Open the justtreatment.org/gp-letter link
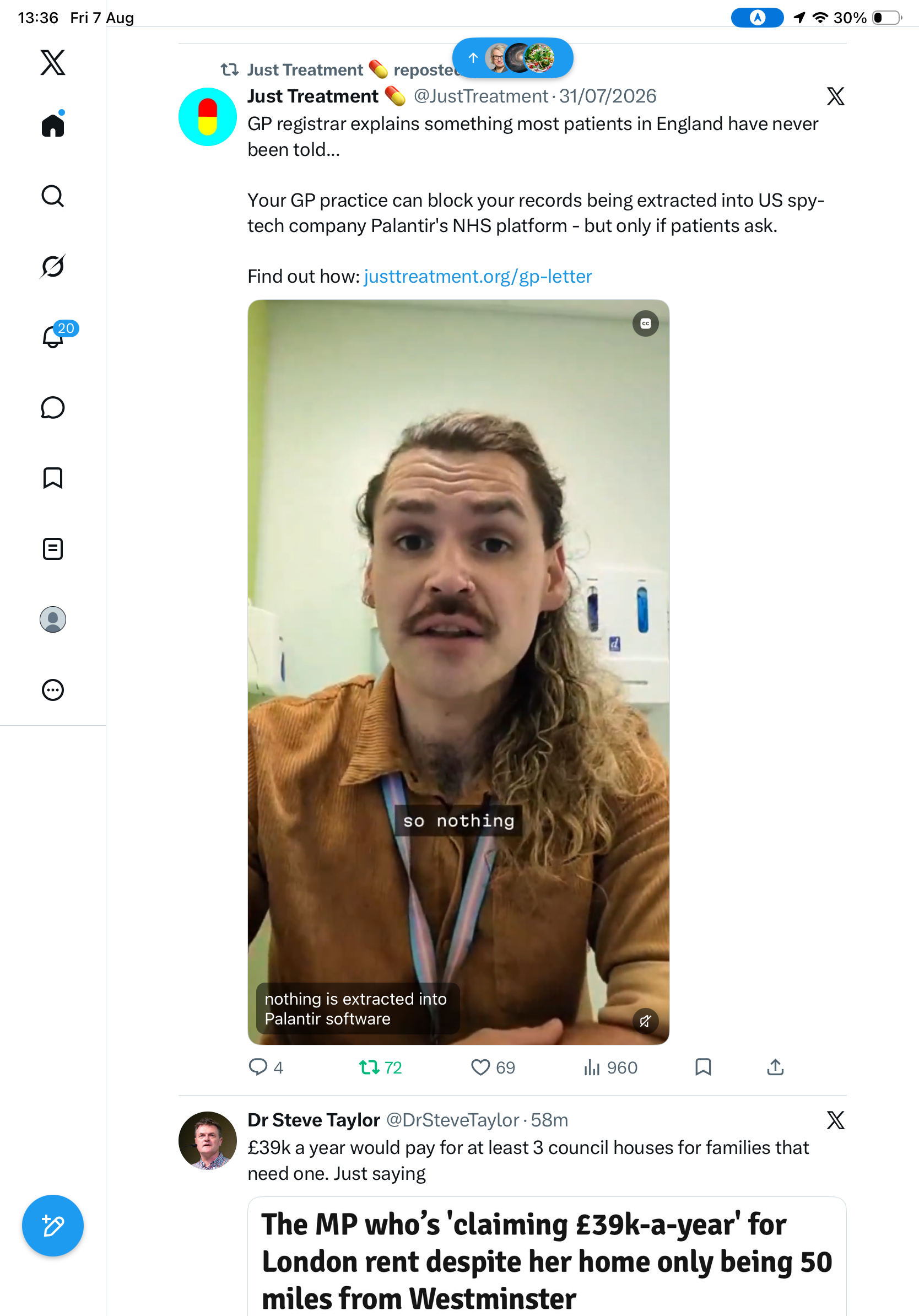The image size is (919, 1316). coord(478,276)
